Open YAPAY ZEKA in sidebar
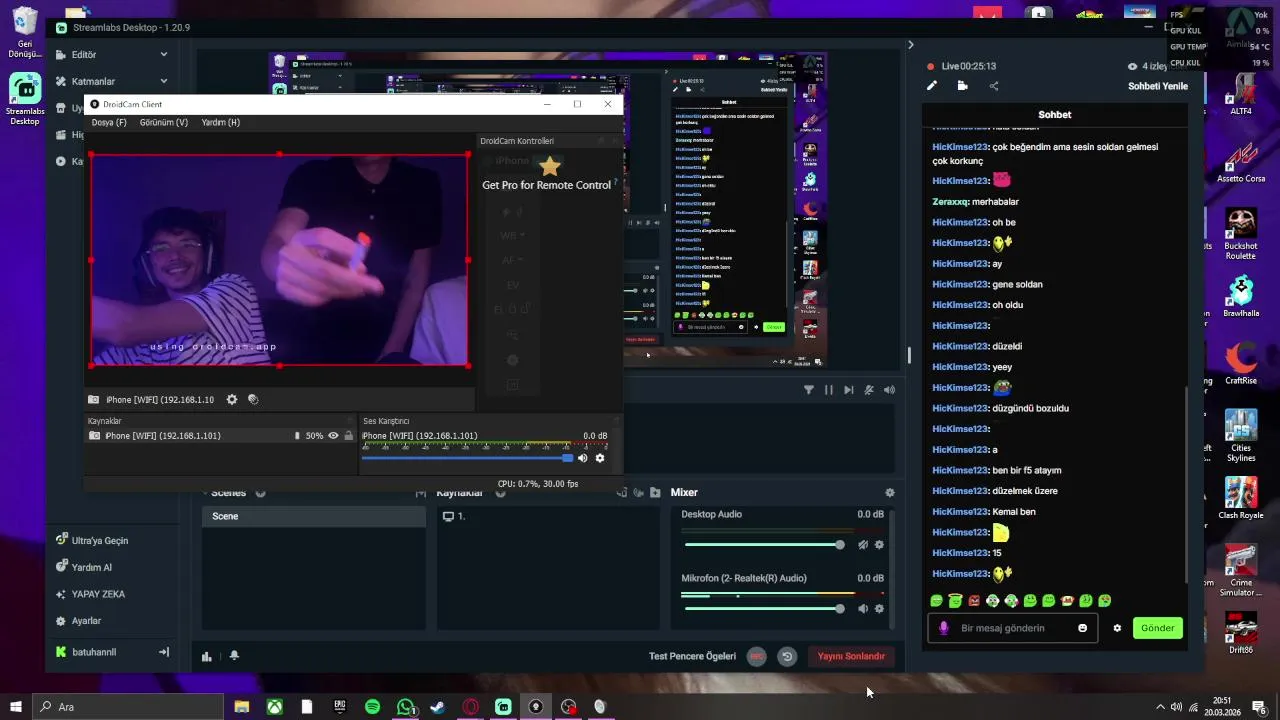 point(91,594)
